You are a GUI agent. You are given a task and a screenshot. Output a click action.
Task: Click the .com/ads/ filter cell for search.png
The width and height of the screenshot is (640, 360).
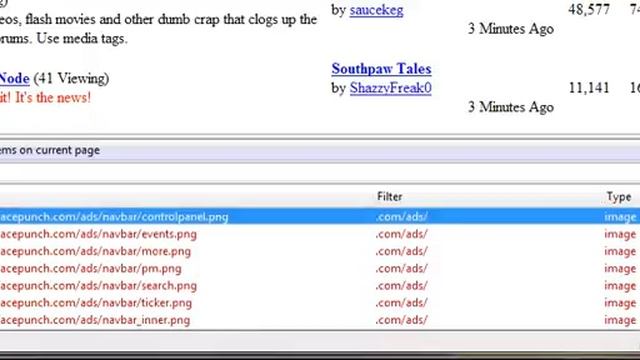(402, 286)
